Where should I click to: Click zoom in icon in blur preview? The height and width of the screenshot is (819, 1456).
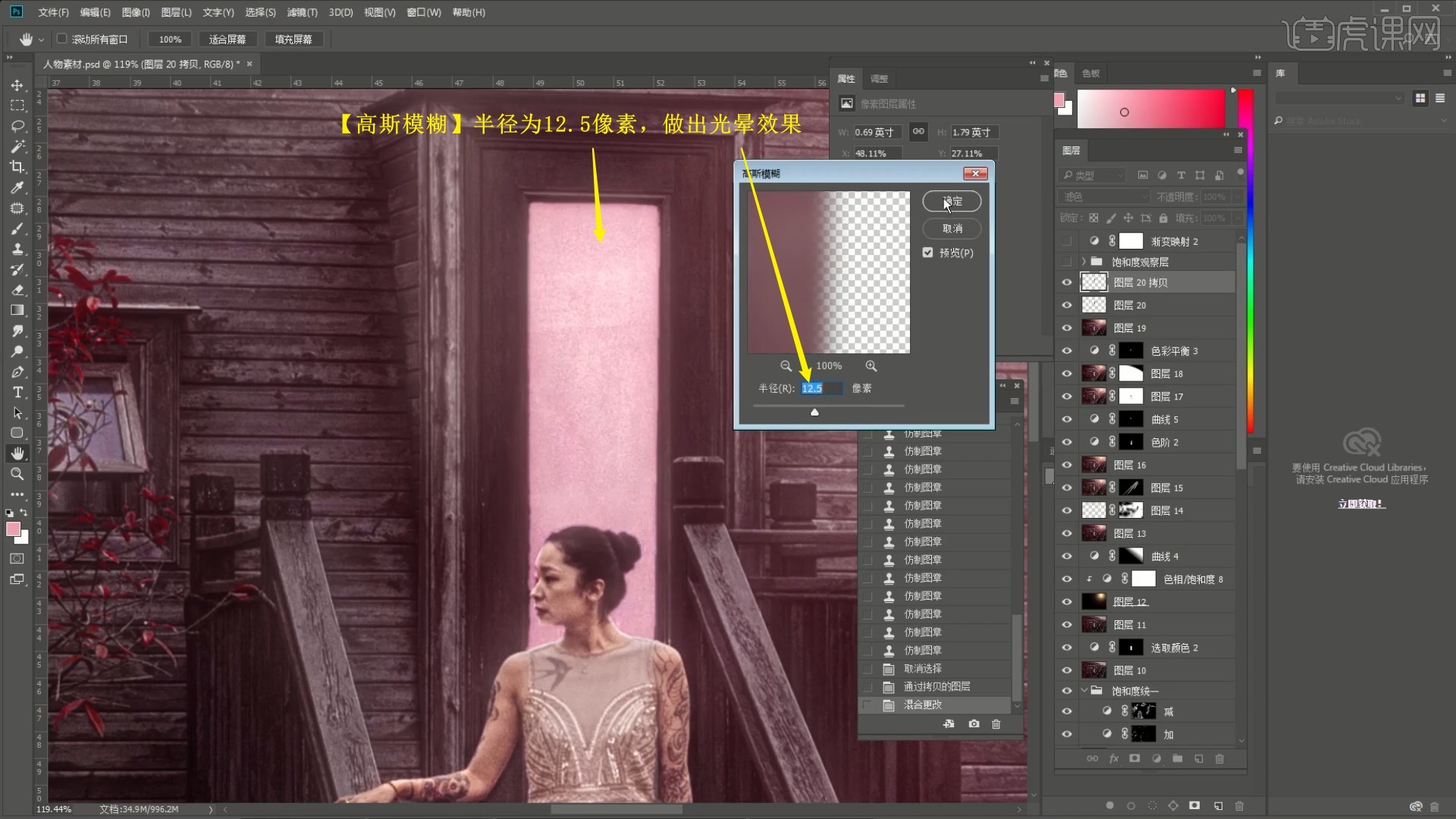871,366
